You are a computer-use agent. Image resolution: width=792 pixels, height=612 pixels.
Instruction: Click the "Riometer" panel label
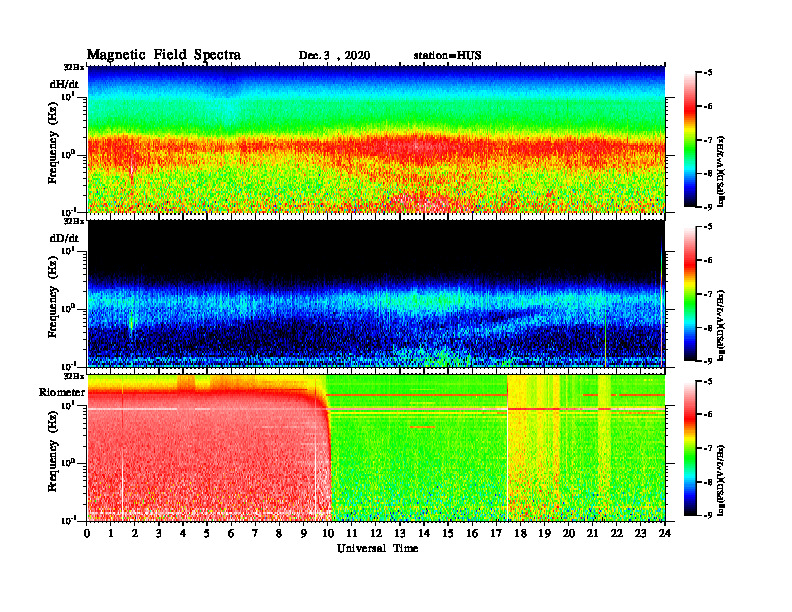point(62,392)
